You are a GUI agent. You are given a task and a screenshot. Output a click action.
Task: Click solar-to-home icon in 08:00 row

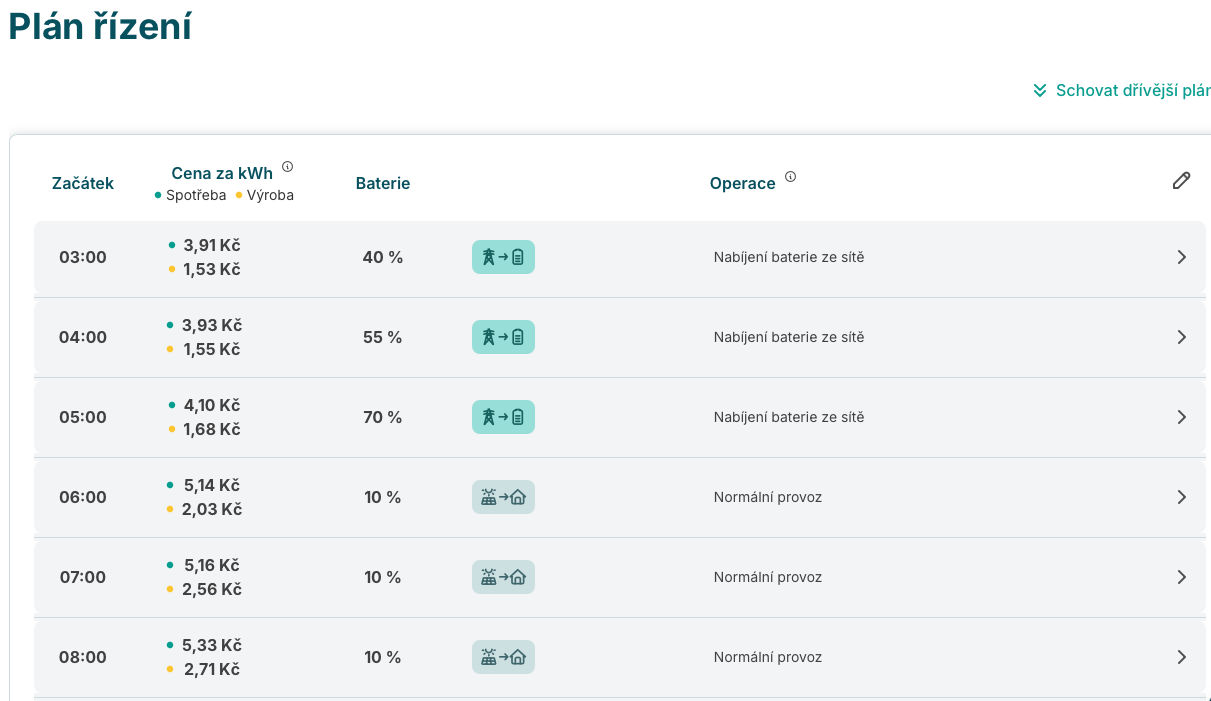point(503,657)
